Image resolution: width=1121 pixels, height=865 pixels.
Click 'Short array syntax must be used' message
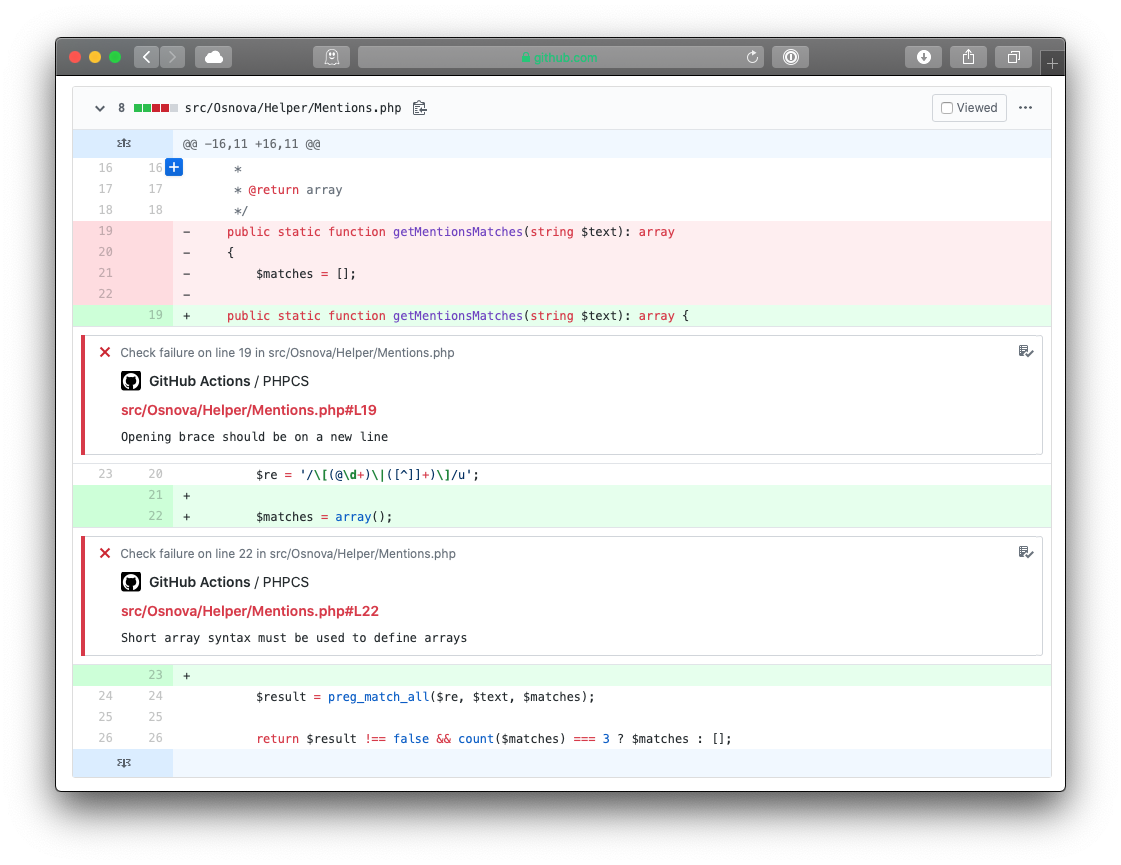pos(294,638)
